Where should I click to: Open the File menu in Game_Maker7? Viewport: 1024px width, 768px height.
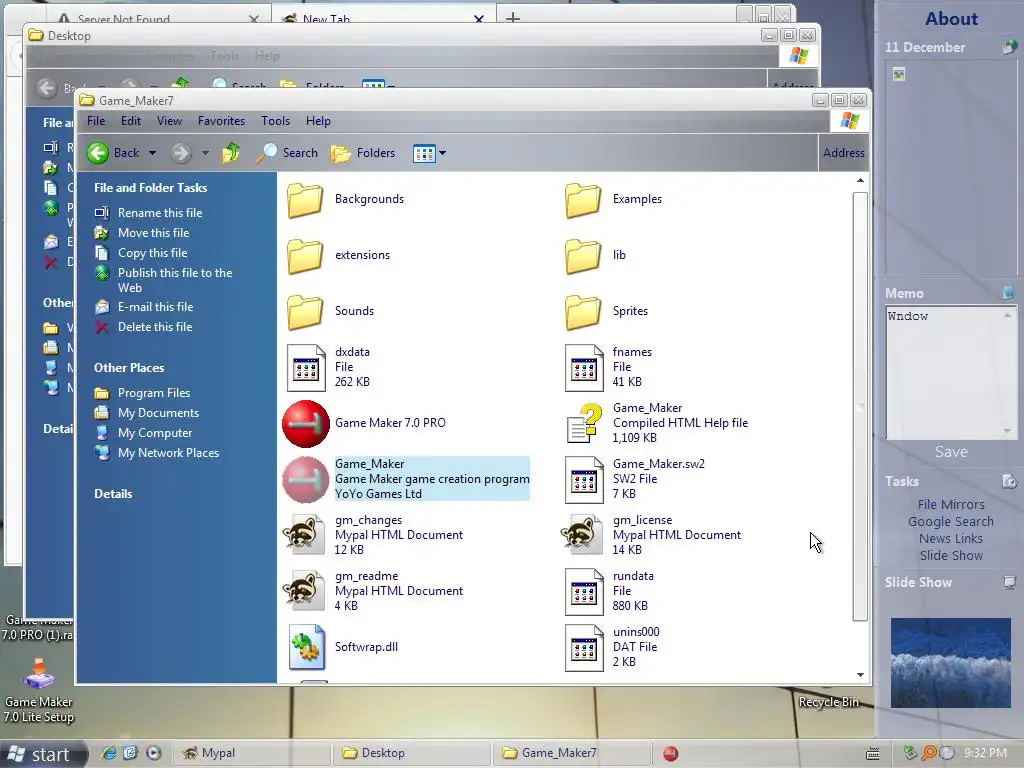click(96, 121)
